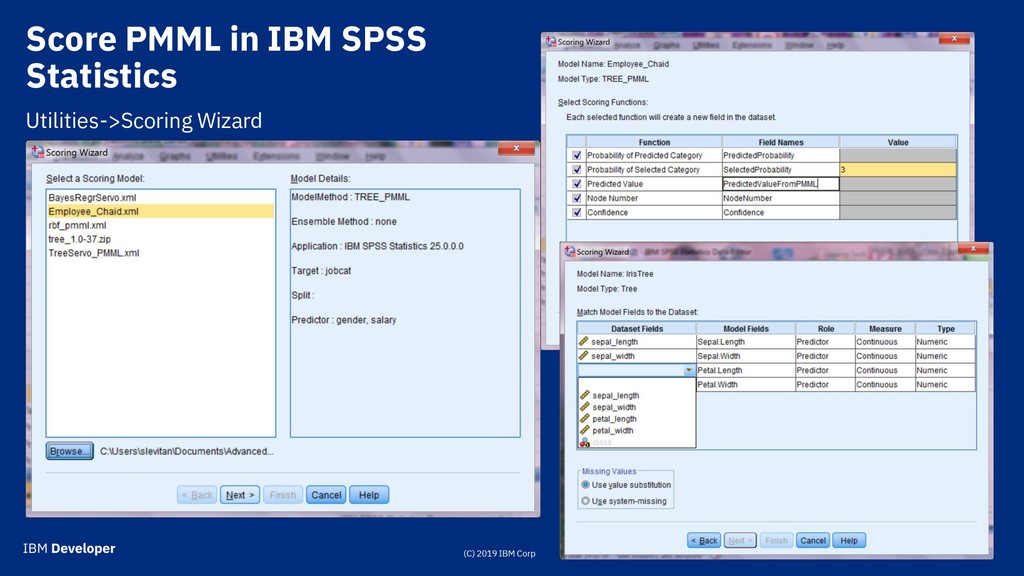Image resolution: width=1024 pixels, height=576 pixels.
Task: Click Help in the model selection wizard
Action: (x=369, y=495)
